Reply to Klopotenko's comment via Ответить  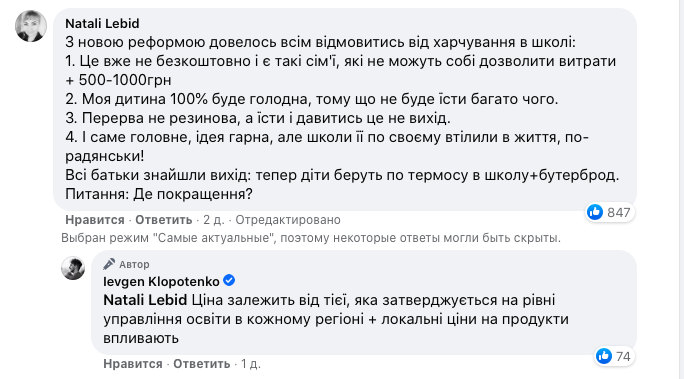(x=202, y=364)
